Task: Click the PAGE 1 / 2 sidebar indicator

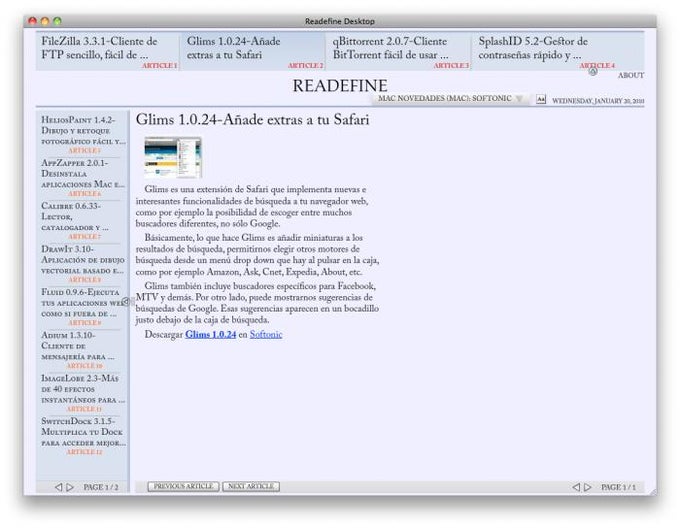Action: (101, 487)
